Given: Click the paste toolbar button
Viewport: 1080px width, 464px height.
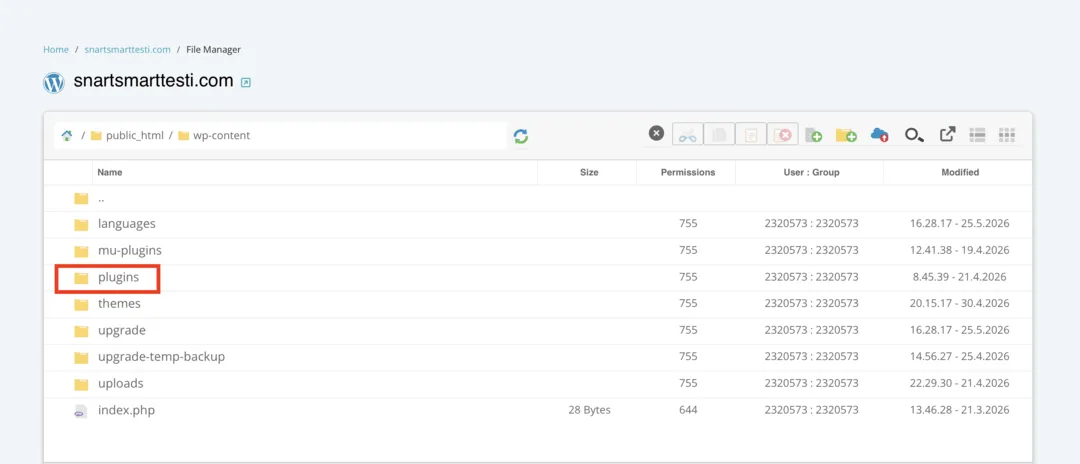Looking at the screenshot, I should (751, 135).
